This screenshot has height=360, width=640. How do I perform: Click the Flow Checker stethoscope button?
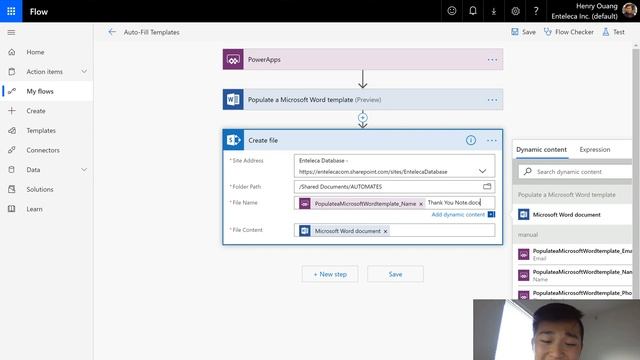click(x=569, y=32)
